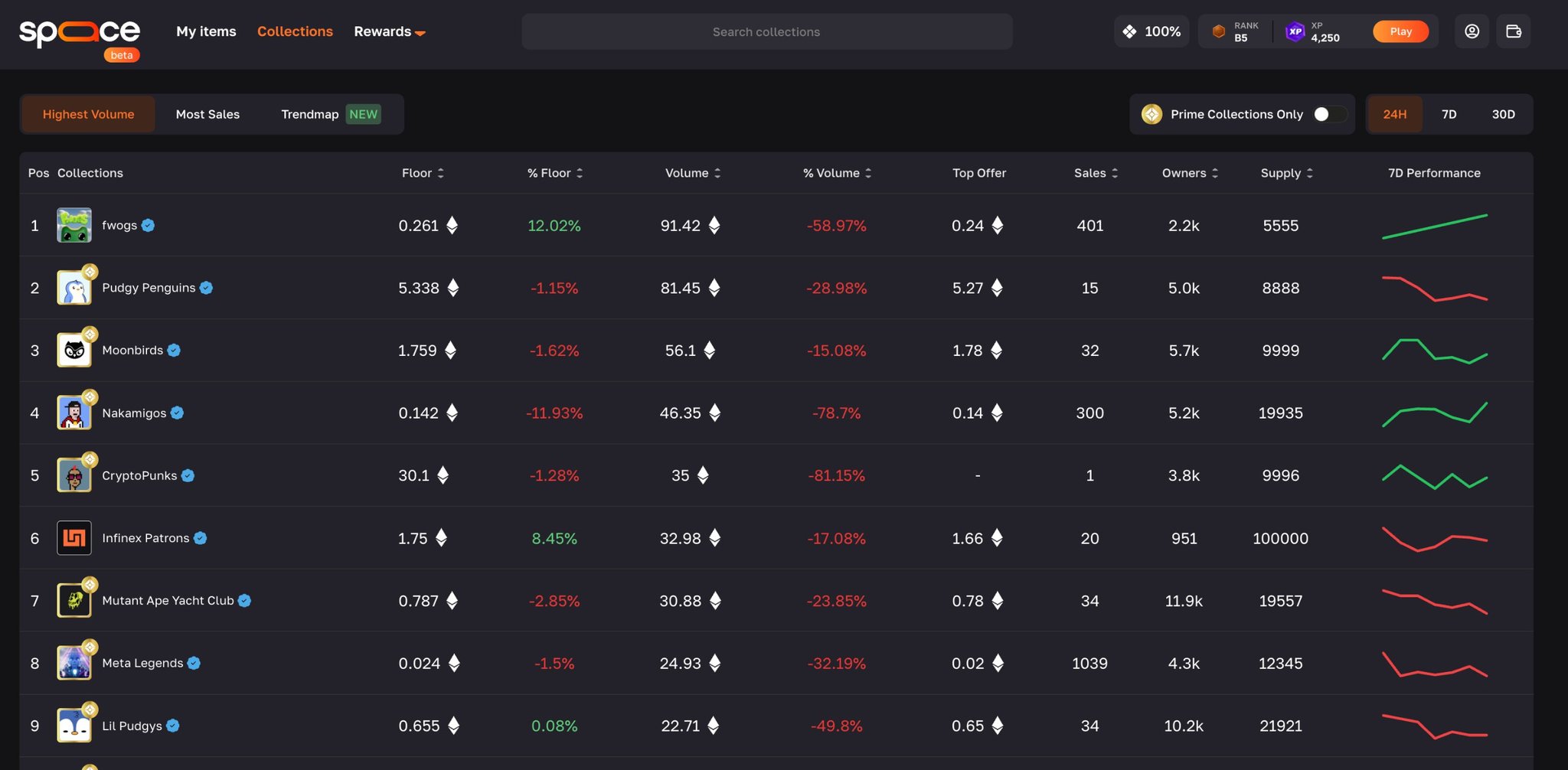Click the fwogs collection avatar
The height and width of the screenshot is (770, 1568).
pyautogui.click(x=74, y=225)
